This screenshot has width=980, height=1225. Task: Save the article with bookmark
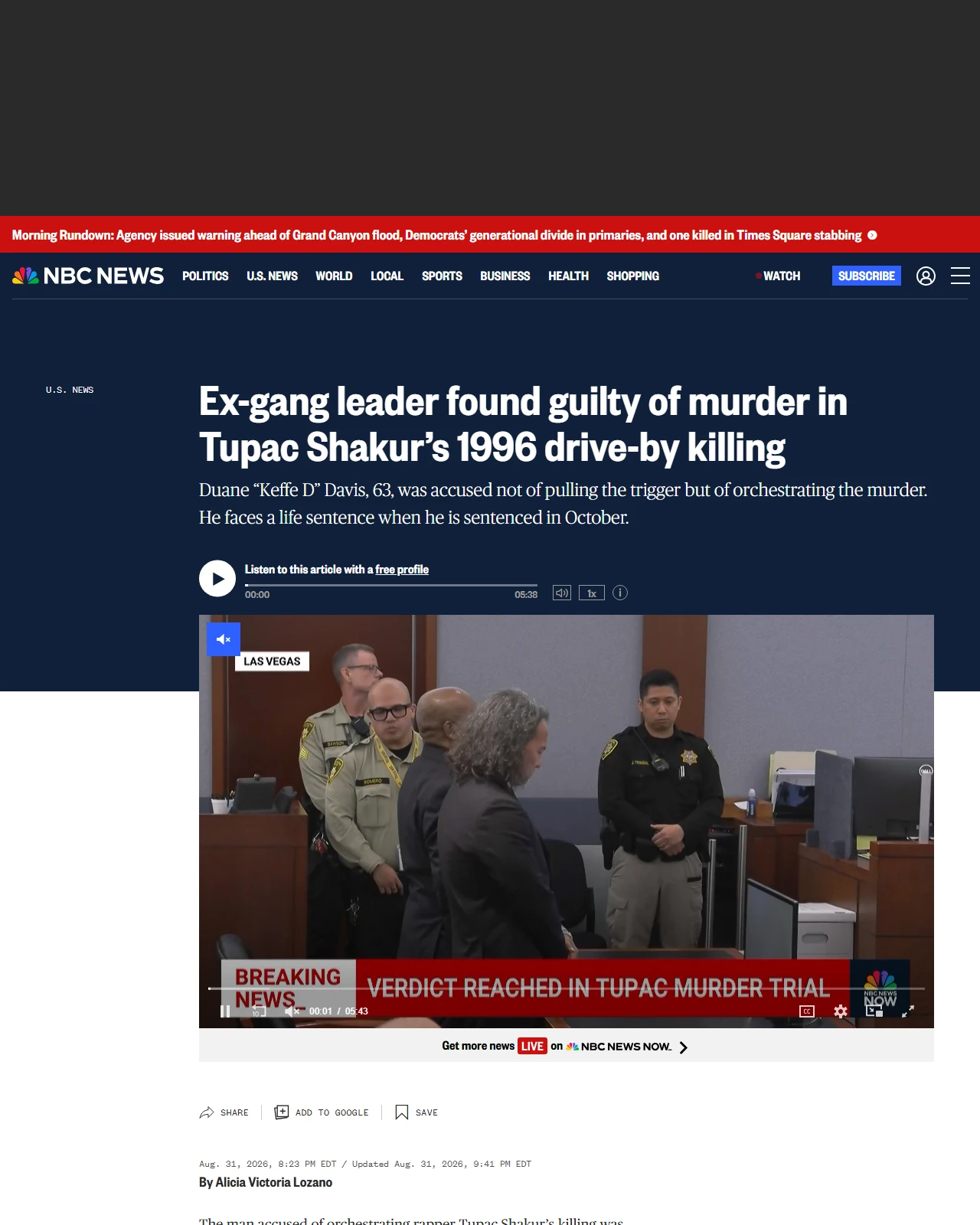(x=416, y=1112)
